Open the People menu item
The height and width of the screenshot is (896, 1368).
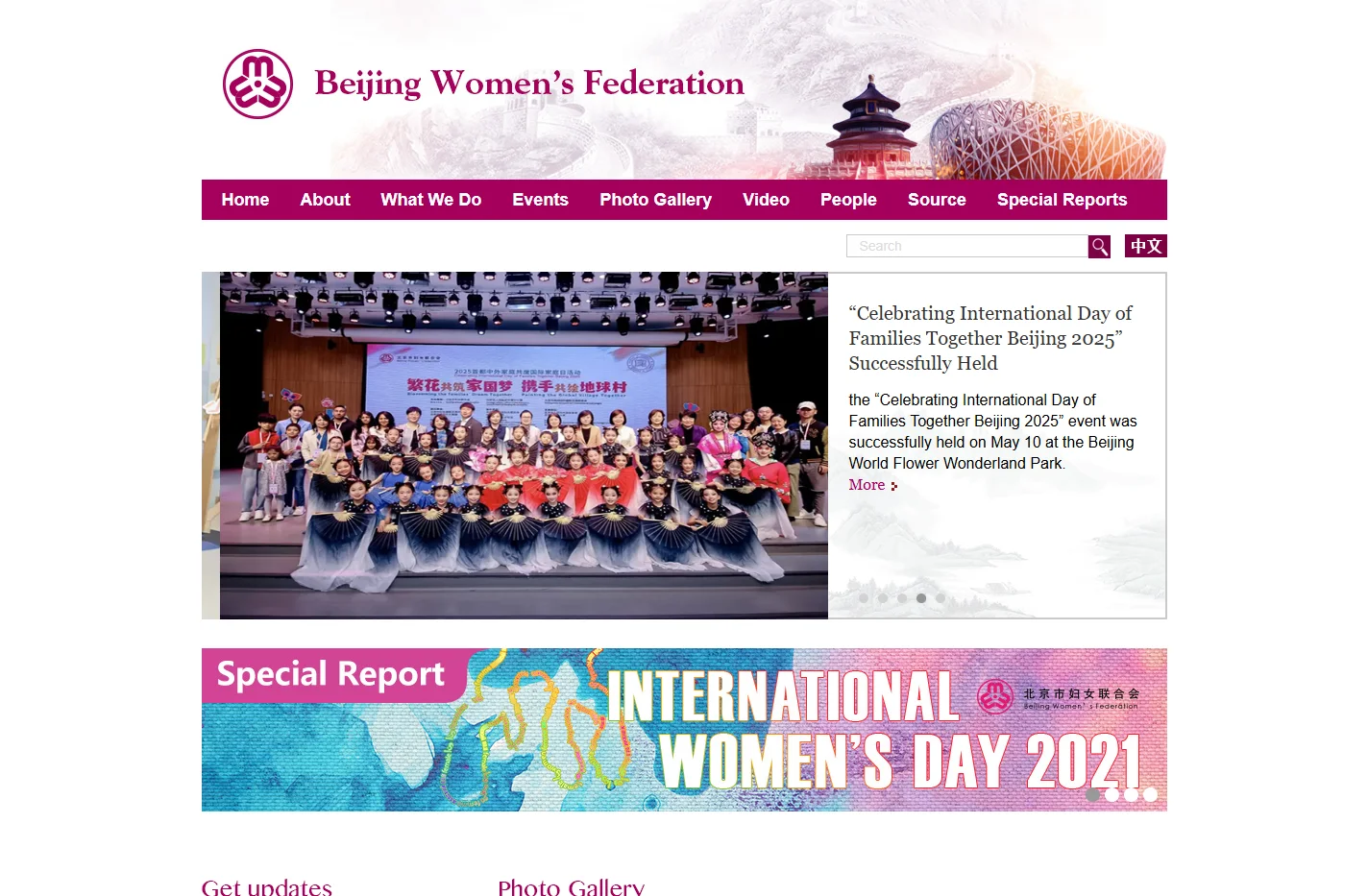(848, 200)
